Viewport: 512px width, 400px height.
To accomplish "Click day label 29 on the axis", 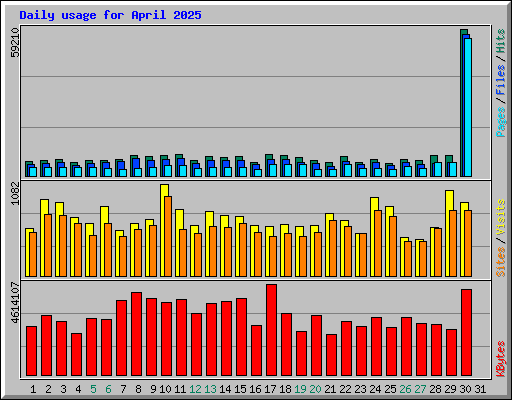I will pos(450,389).
